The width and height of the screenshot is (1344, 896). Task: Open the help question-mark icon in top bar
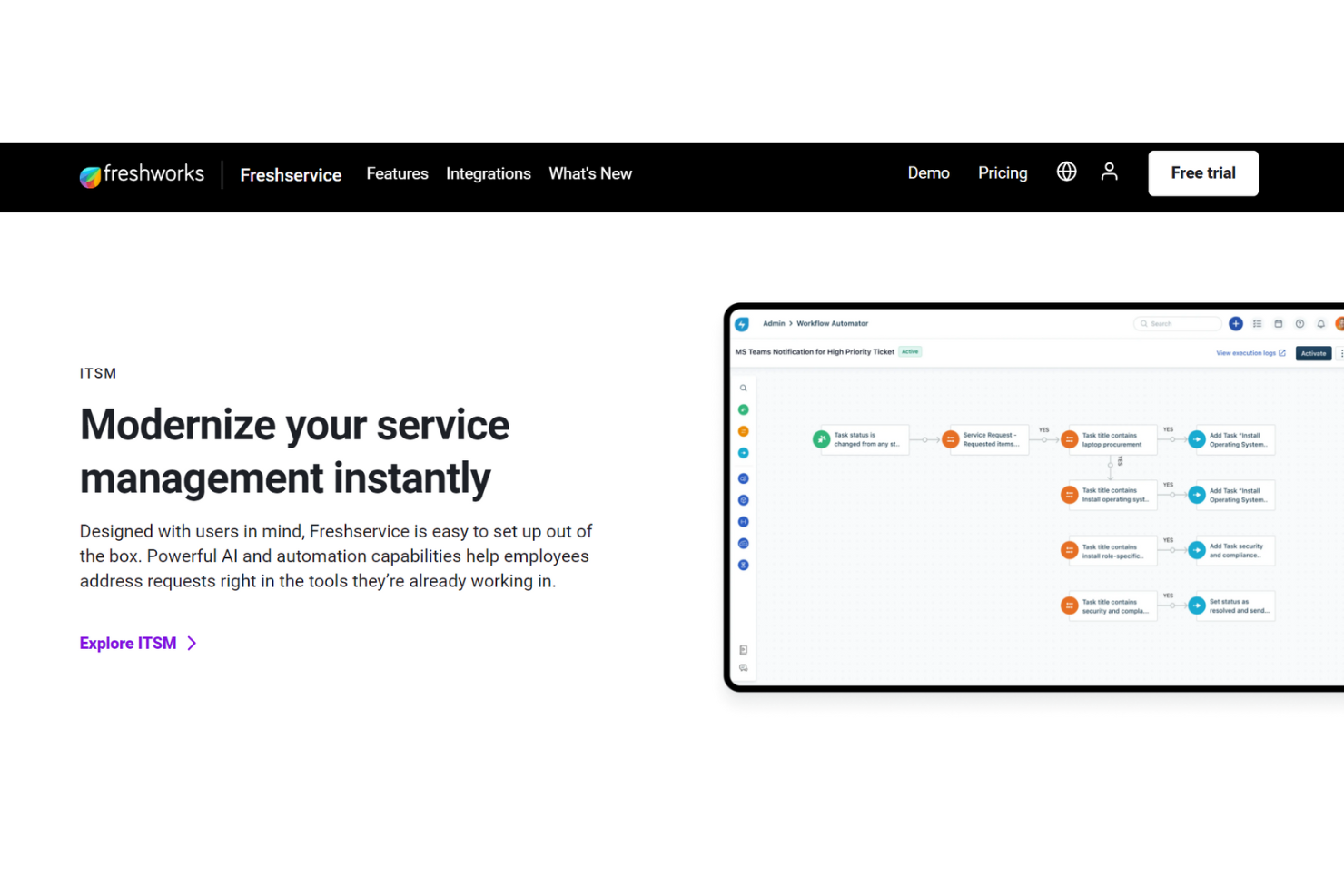(x=1299, y=323)
